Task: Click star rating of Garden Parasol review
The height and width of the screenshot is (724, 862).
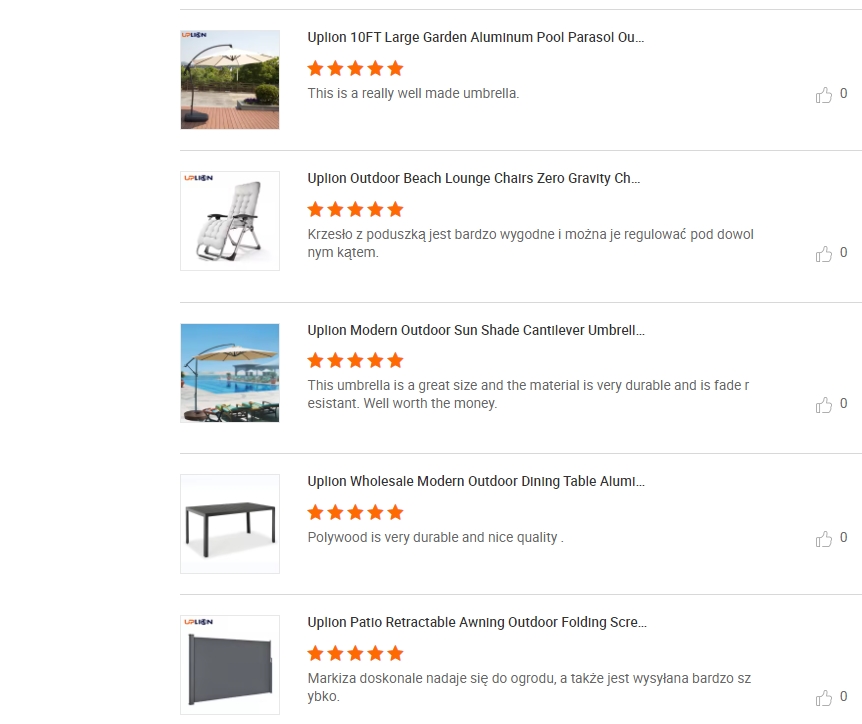Action: [x=355, y=68]
